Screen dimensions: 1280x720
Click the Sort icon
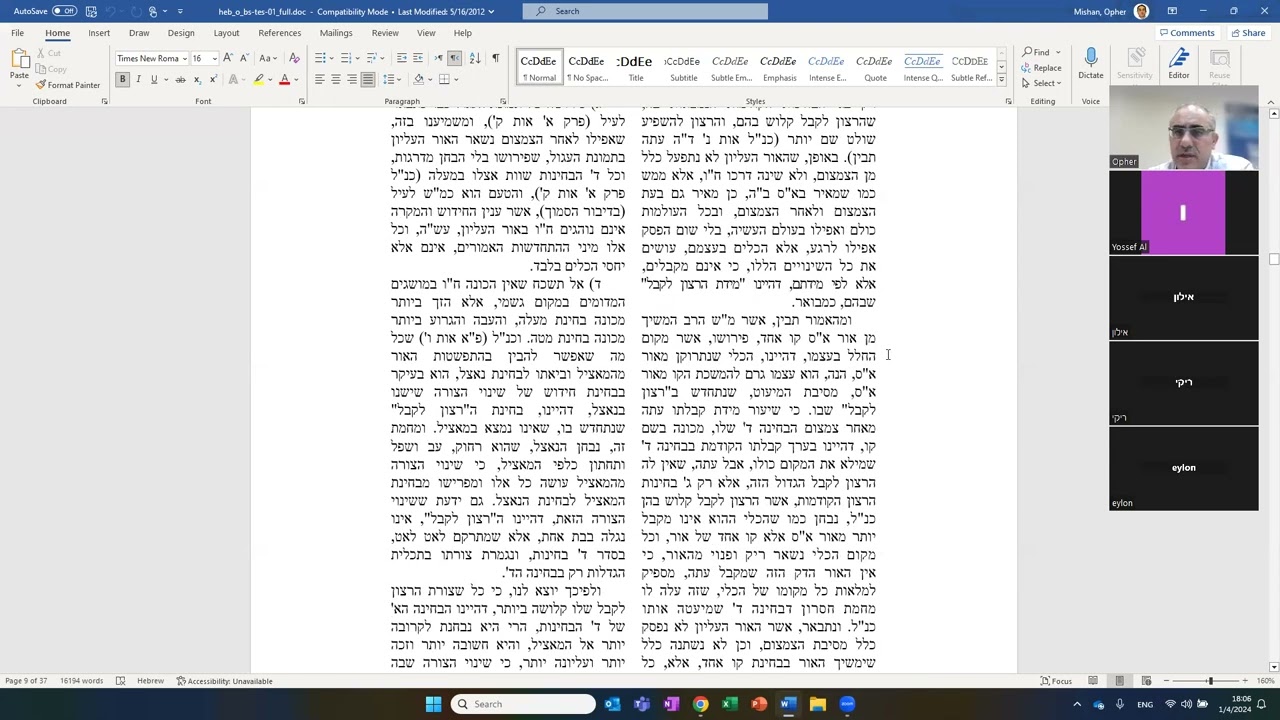[x=475, y=58]
